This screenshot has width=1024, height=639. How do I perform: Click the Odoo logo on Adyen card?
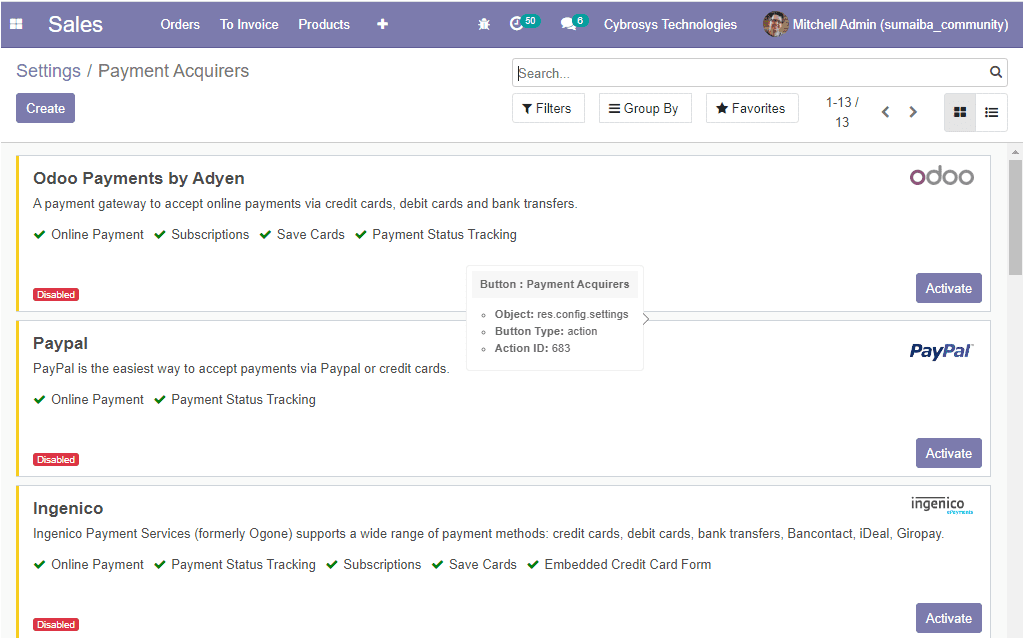pos(942,176)
